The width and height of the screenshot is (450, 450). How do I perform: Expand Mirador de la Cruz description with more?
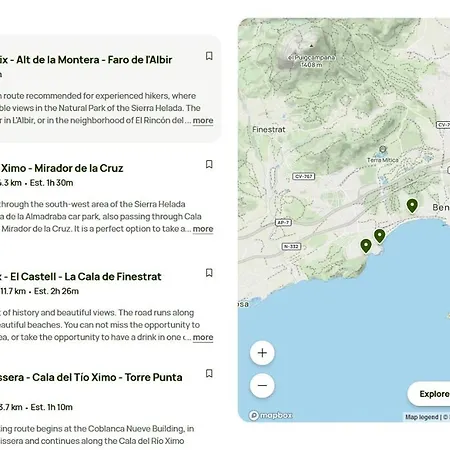[203, 229]
